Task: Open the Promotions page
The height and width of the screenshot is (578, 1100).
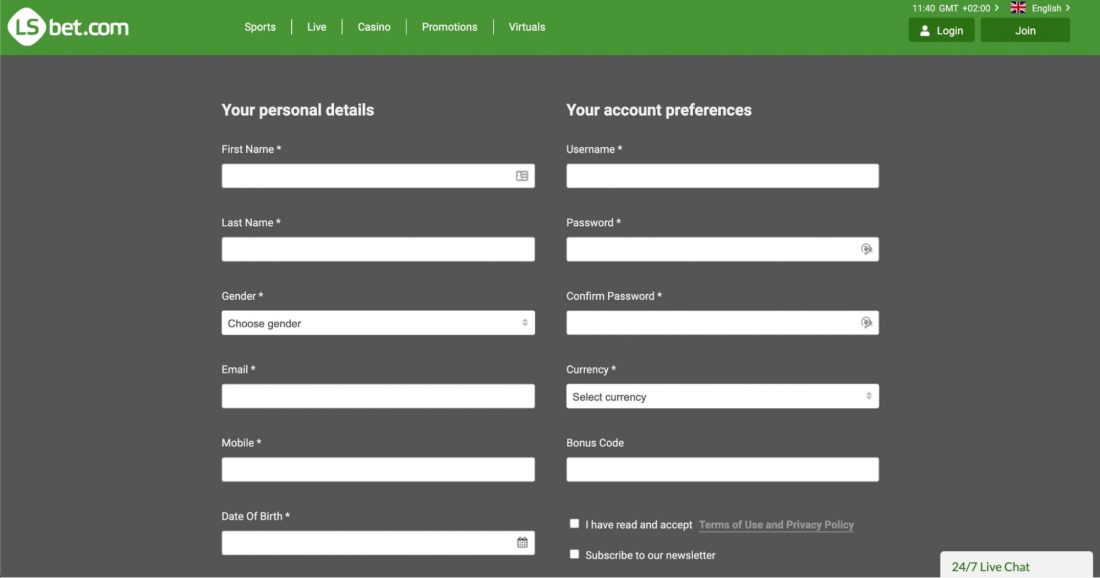Action: click(449, 27)
